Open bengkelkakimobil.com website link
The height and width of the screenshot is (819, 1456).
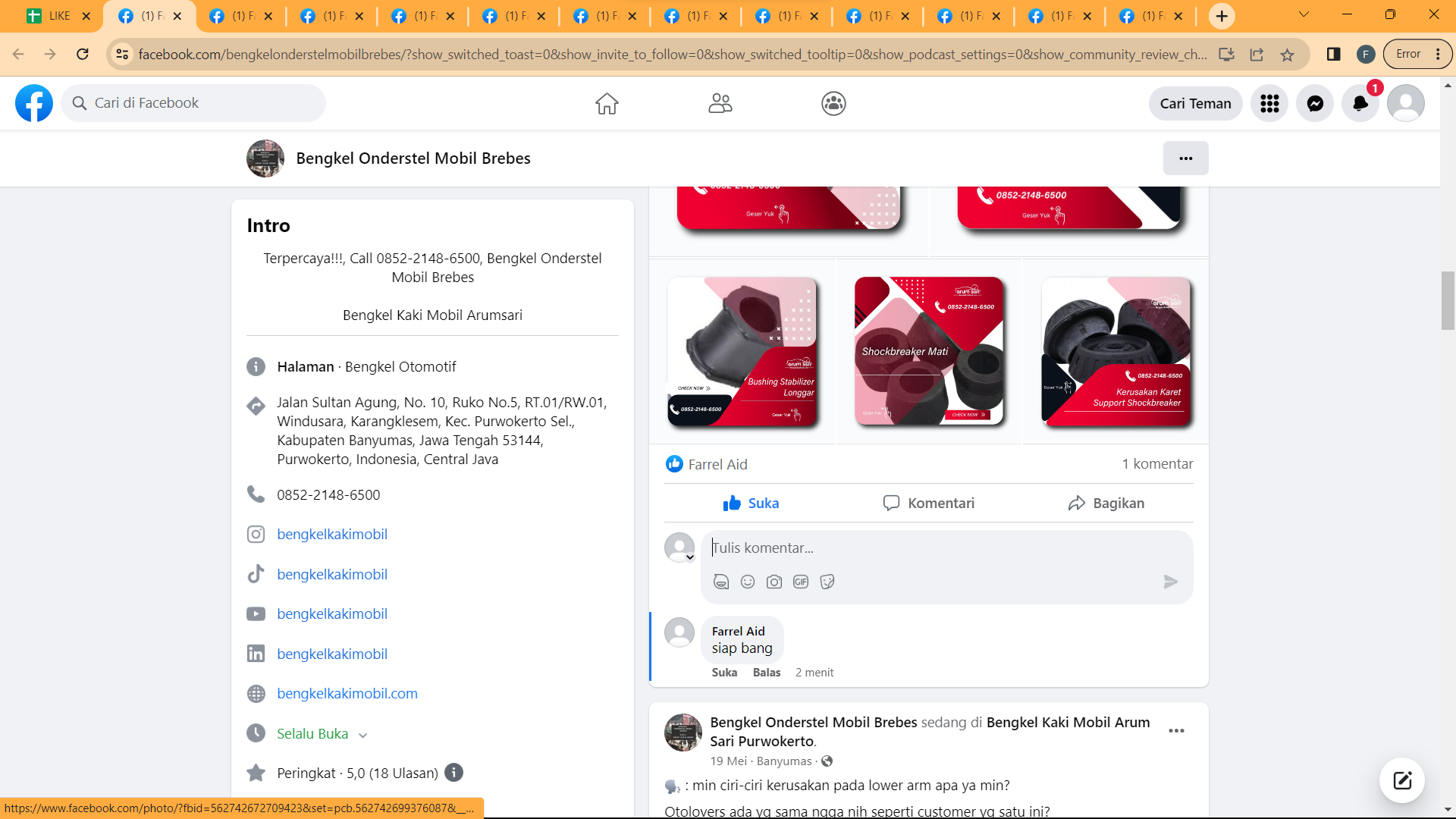[347, 693]
